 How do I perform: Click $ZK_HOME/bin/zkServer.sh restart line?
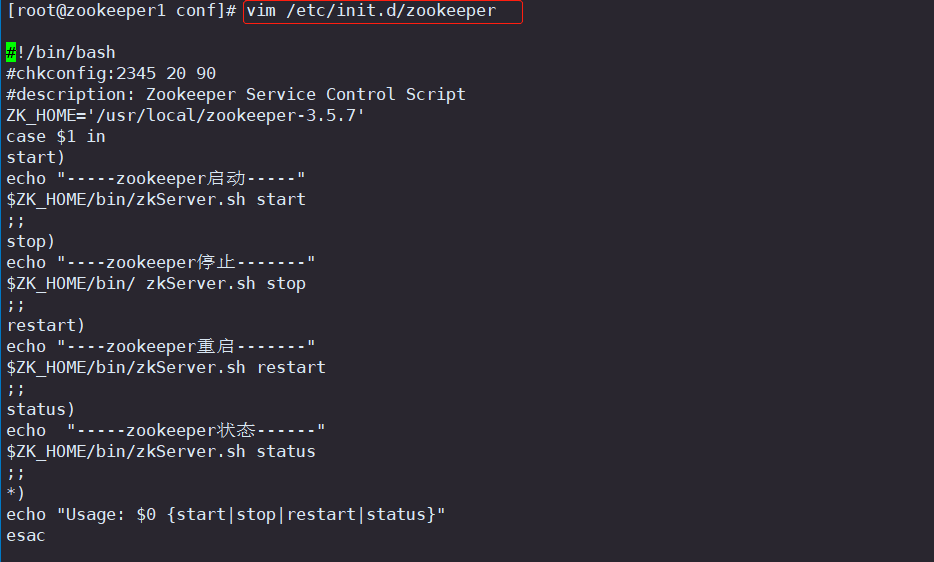point(166,368)
